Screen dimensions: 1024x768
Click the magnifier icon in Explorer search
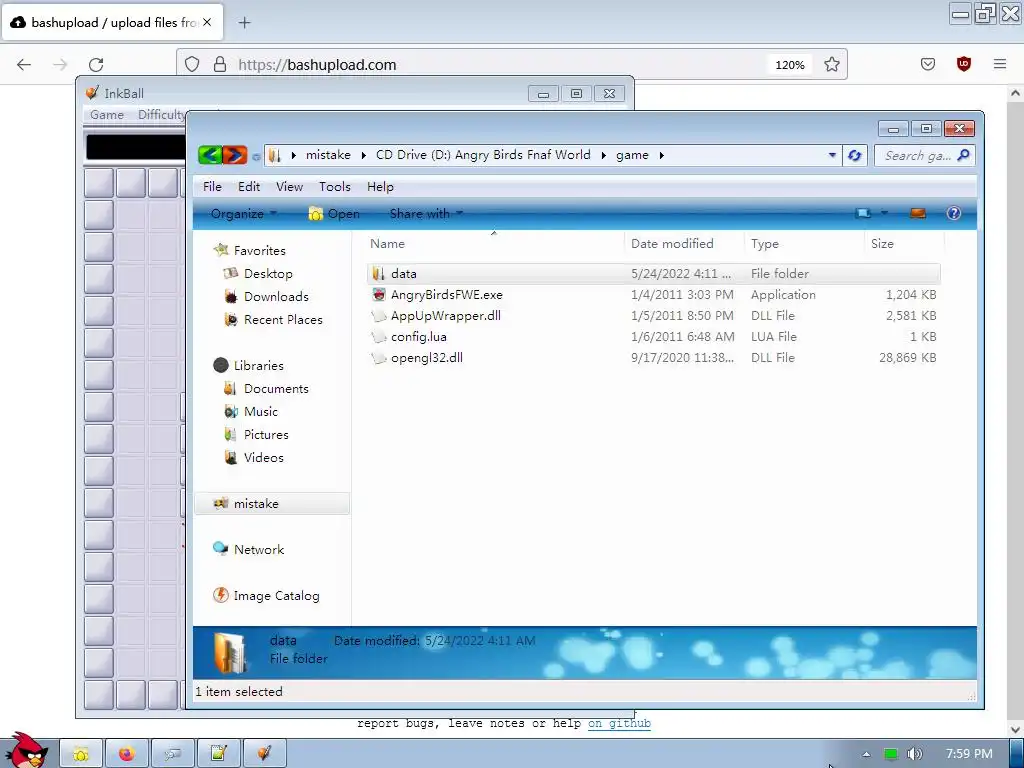click(963, 155)
